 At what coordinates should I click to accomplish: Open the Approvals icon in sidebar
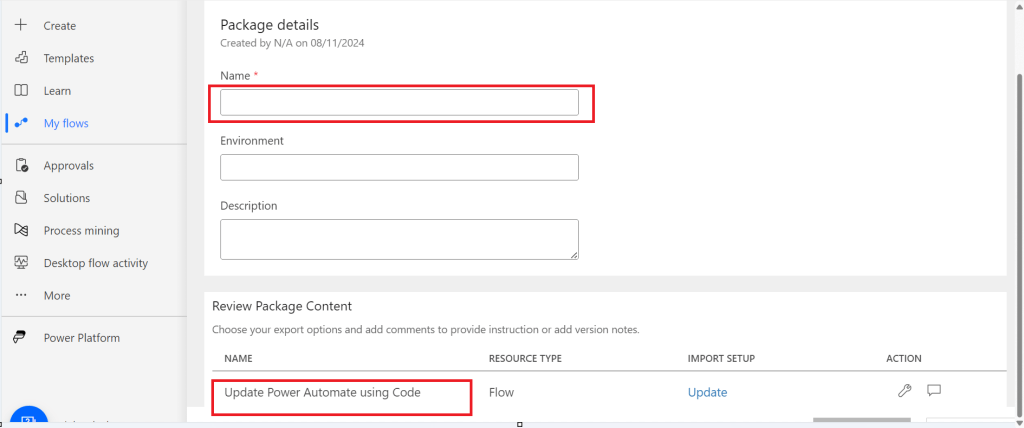click(21, 166)
